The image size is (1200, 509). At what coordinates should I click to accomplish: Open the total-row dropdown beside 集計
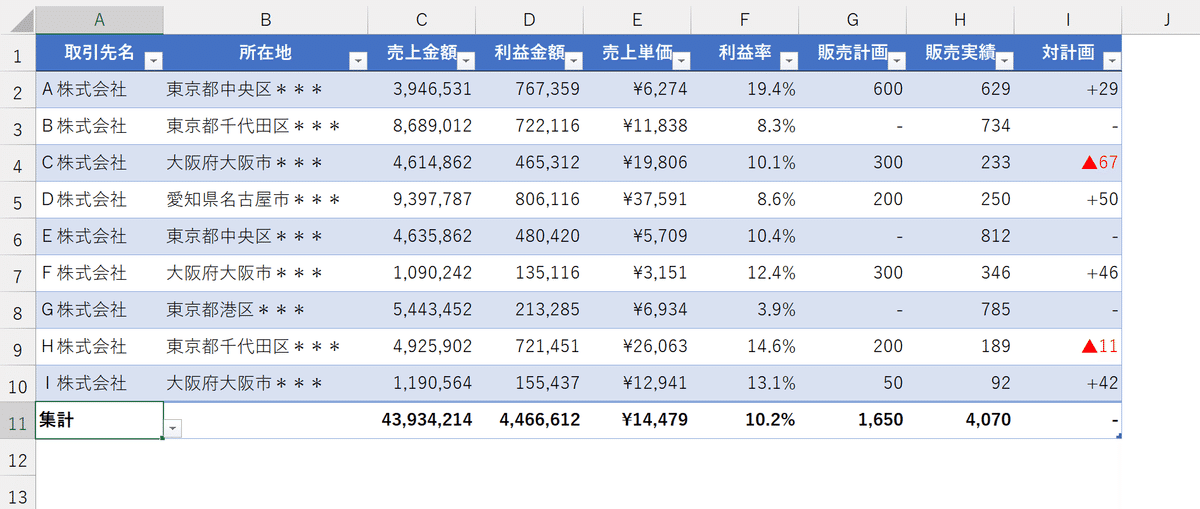coord(173,428)
